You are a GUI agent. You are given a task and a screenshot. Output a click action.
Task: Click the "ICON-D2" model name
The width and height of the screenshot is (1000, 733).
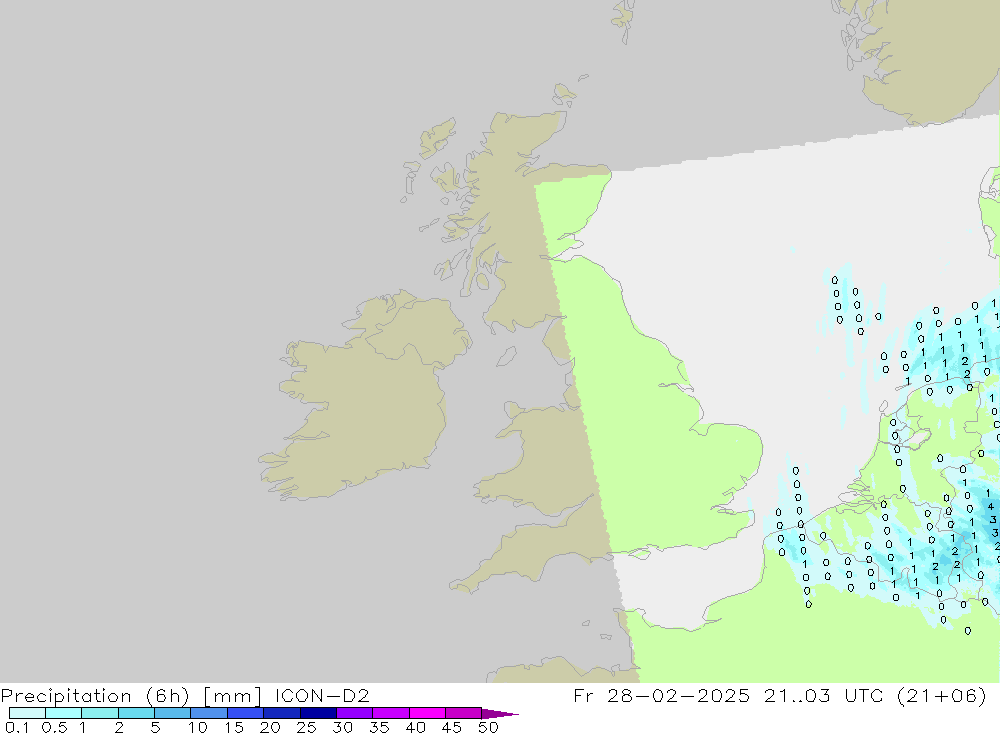click(322, 695)
